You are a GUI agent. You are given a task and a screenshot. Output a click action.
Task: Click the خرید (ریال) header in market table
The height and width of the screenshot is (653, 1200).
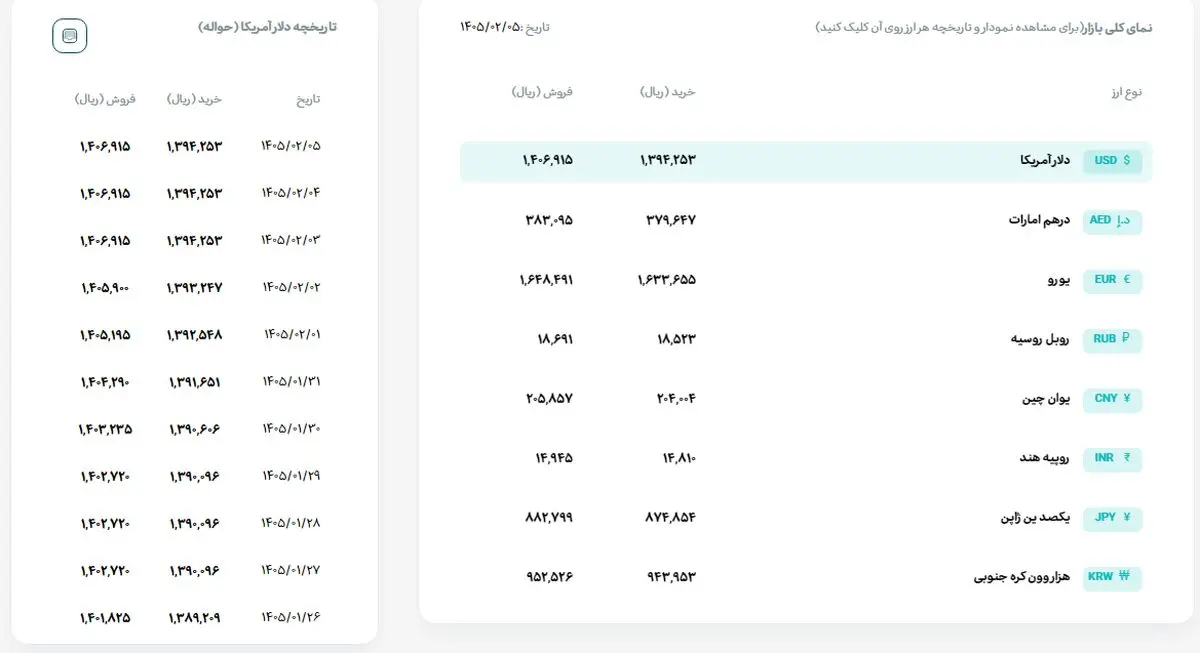[x=667, y=92]
